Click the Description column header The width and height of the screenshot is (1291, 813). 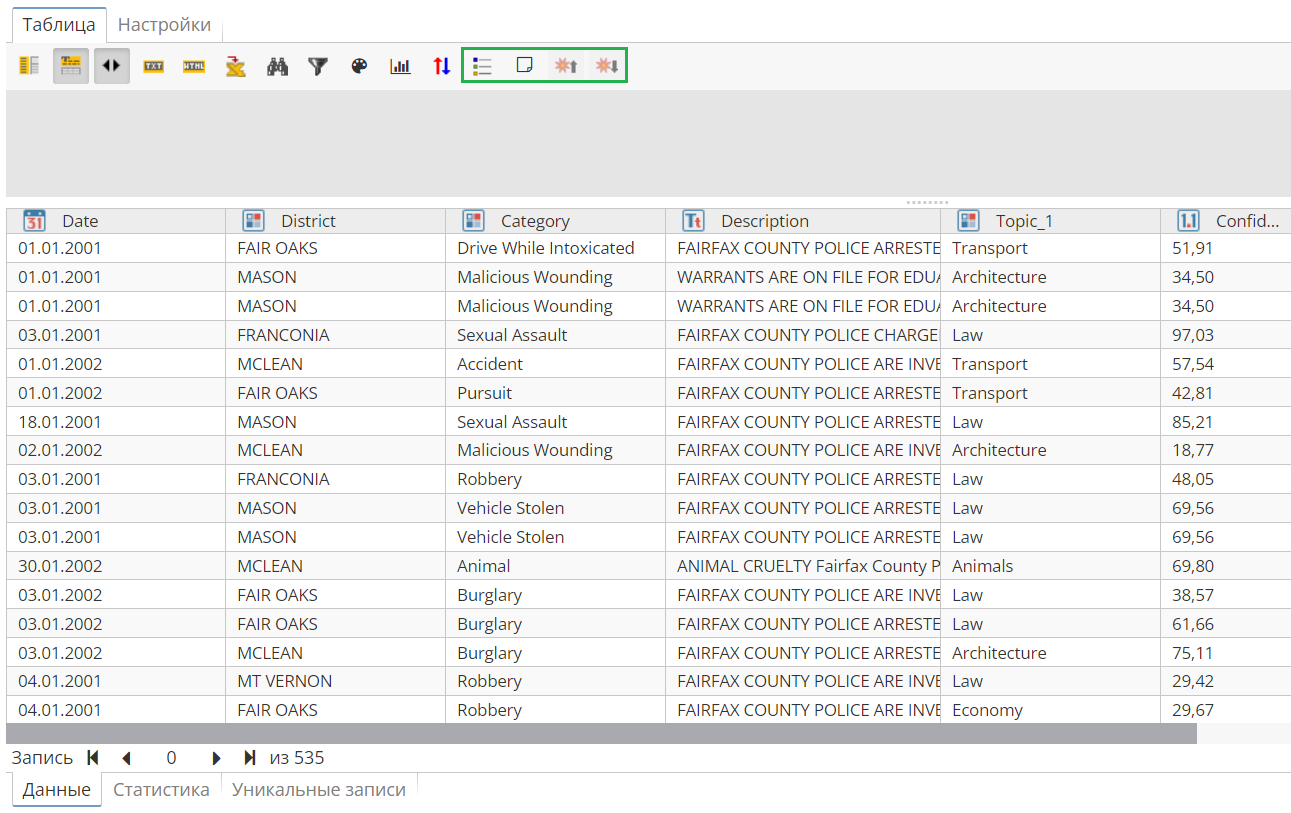pyautogui.click(x=803, y=221)
